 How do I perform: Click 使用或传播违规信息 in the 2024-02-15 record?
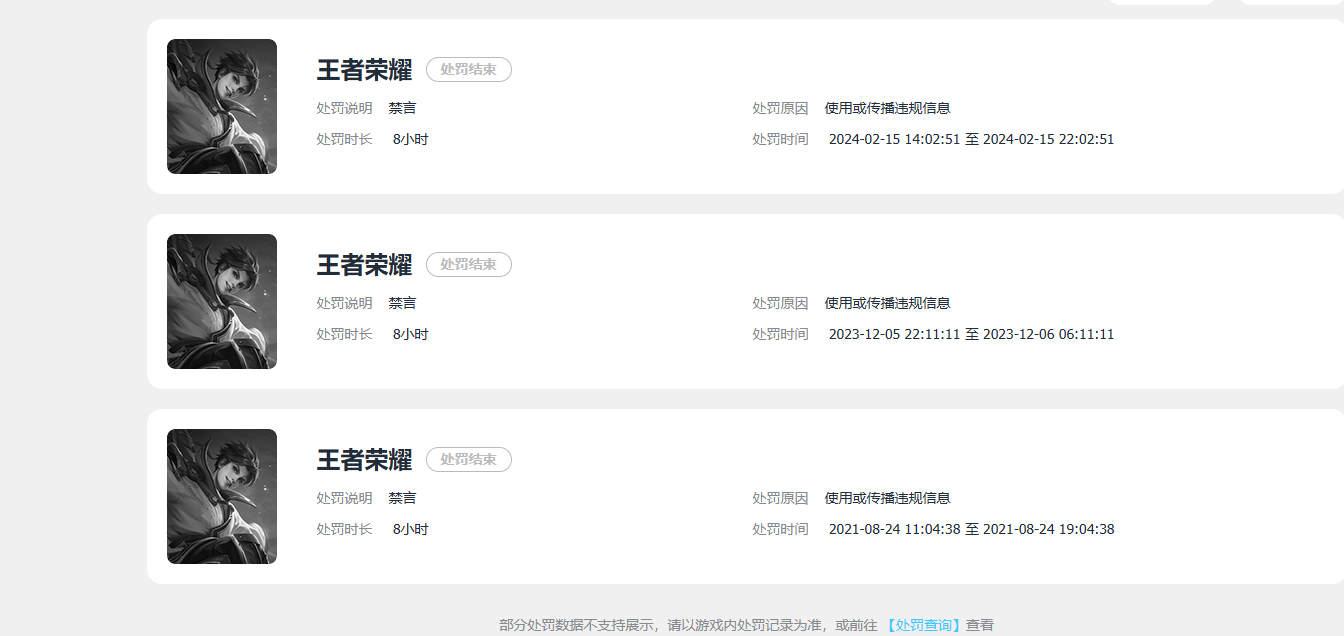(887, 108)
